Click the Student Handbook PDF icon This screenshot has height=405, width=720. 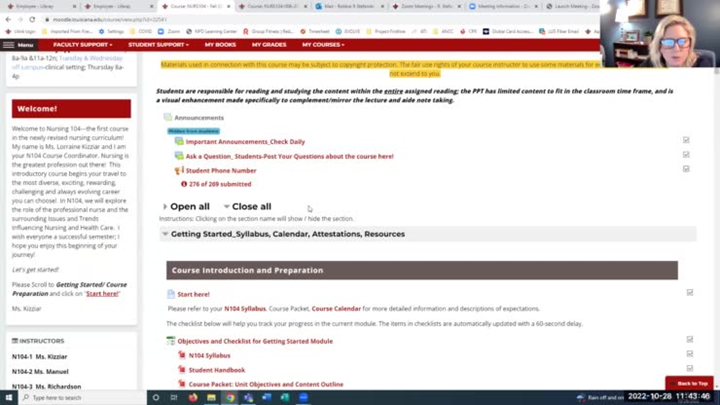[x=182, y=370]
